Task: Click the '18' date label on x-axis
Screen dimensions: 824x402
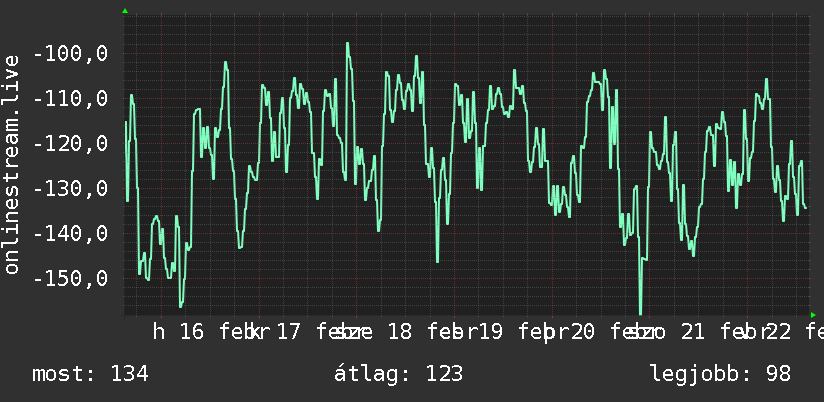Action: tap(400, 332)
